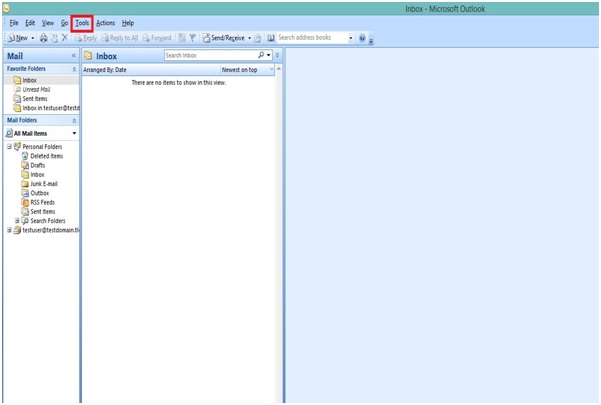Click the Search Inbox magnifier icon

click(261, 55)
